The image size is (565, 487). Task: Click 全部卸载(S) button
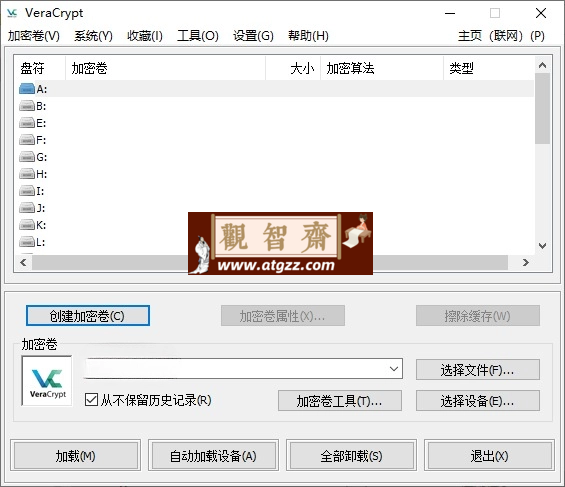pos(351,456)
